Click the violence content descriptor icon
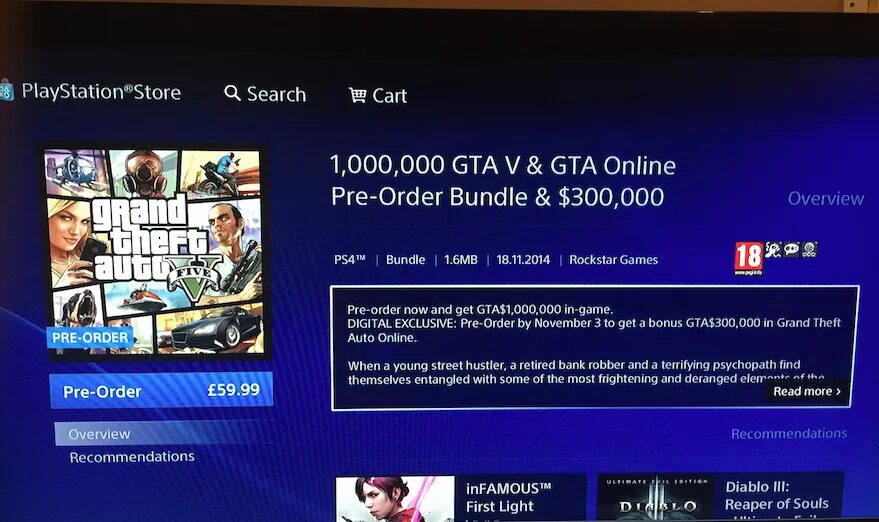879x522 pixels. (774, 250)
